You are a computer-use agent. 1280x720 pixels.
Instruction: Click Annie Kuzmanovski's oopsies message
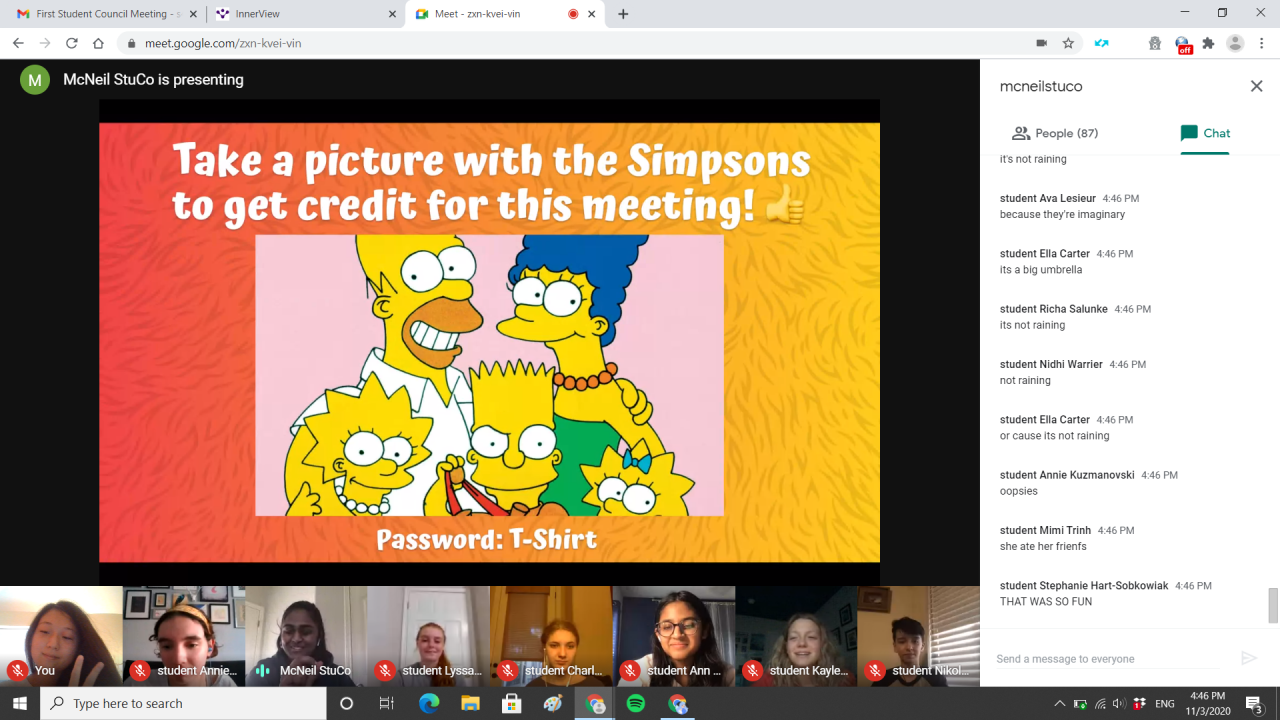1019,491
